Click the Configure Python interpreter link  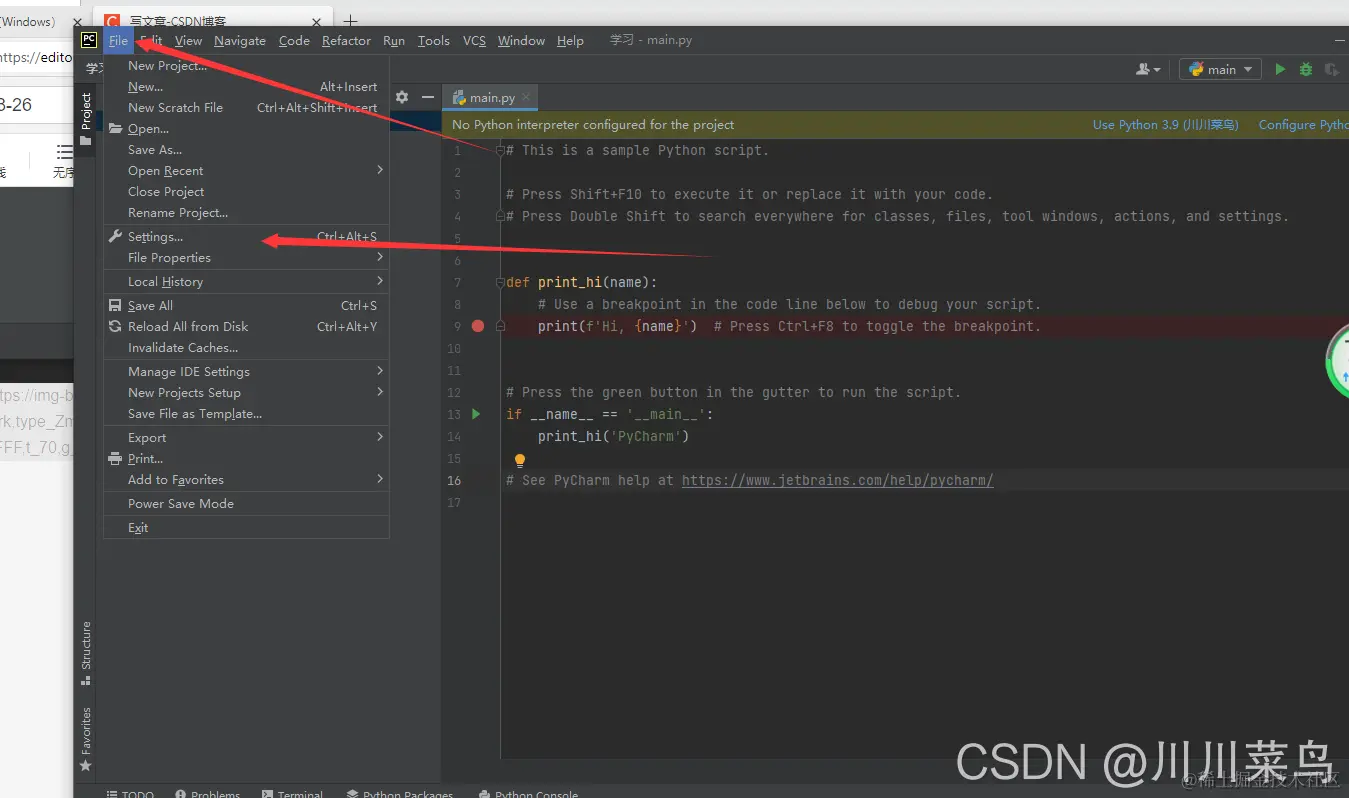tap(1303, 125)
